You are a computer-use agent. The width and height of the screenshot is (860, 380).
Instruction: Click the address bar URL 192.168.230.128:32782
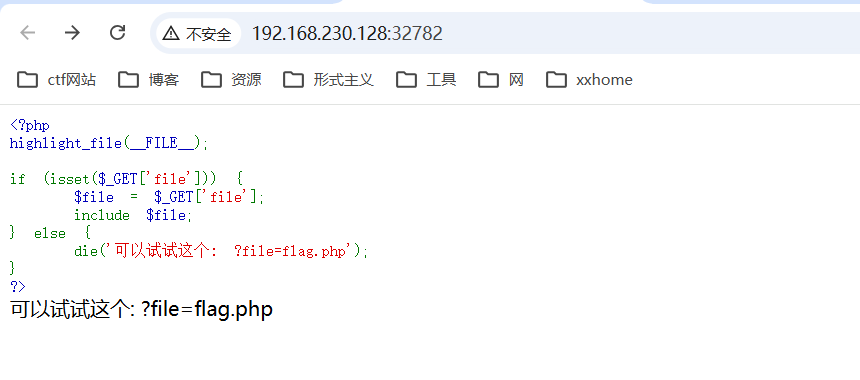[347, 33]
